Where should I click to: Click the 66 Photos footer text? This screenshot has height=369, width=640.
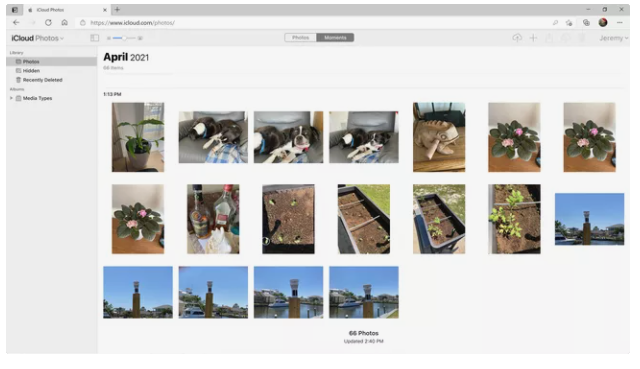coord(364,333)
